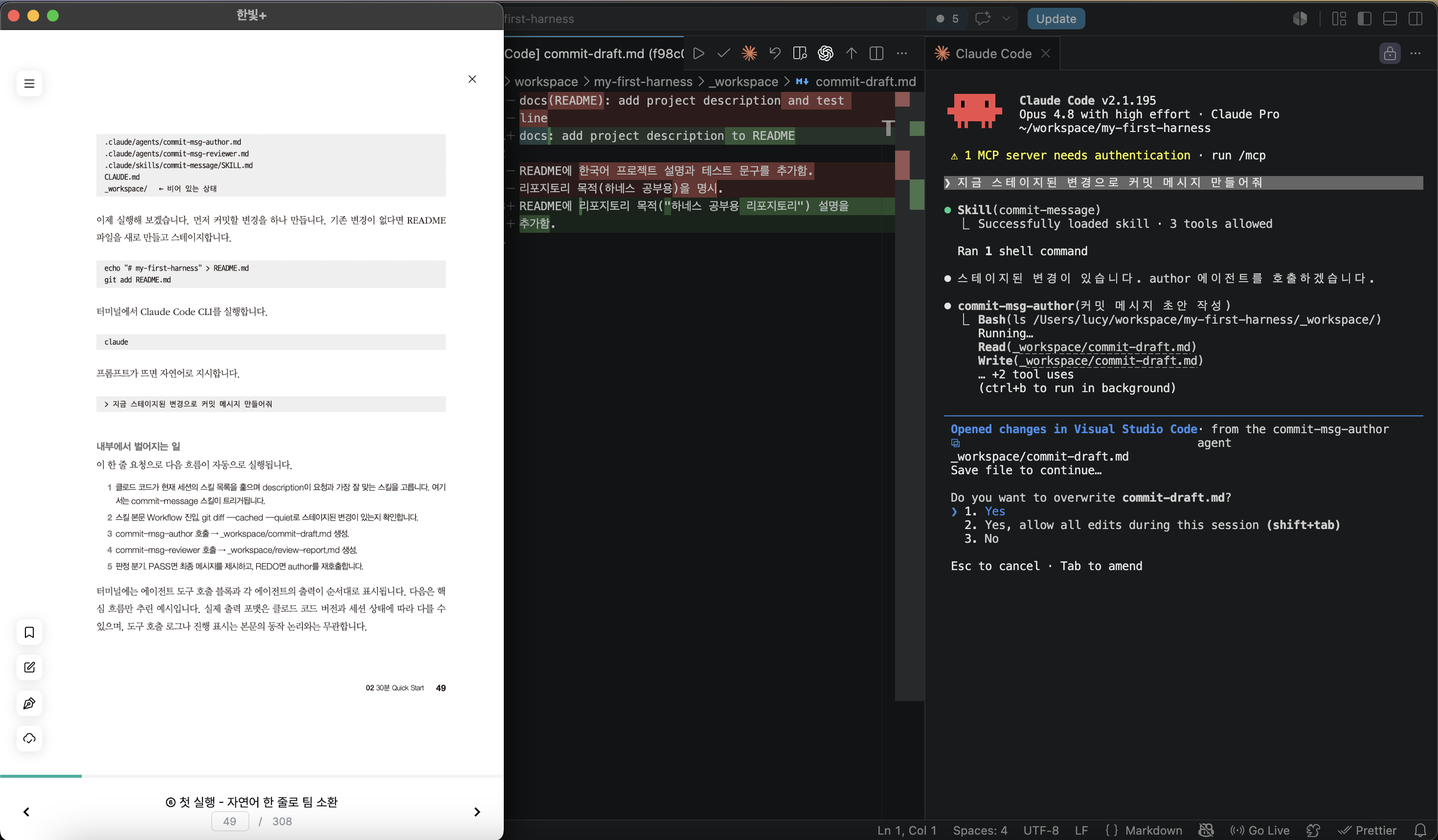Viewport: 1438px width, 840px height.
Task: Click the diff overview ruler scrollbar
Action: 910,397
